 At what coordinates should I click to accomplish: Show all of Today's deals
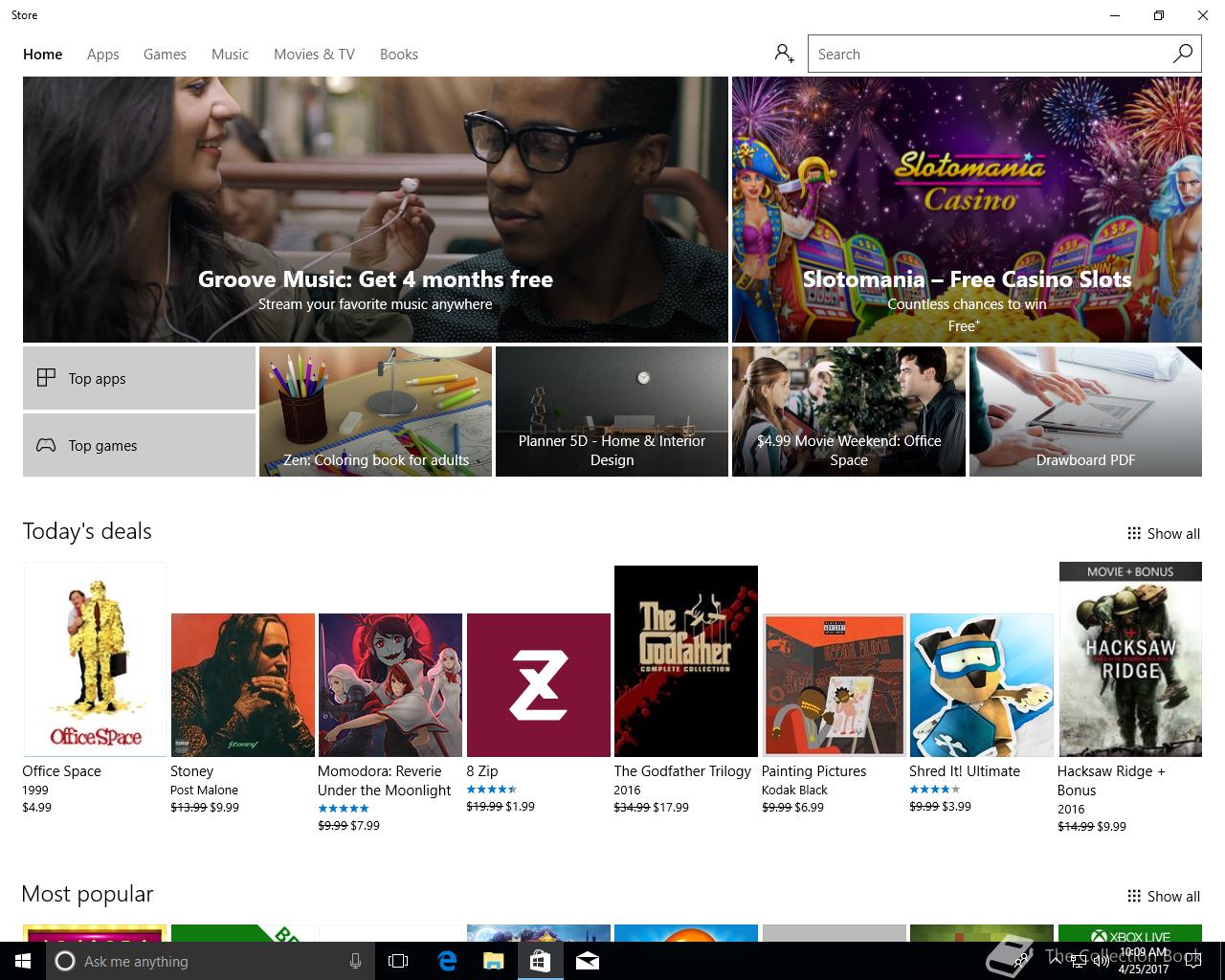(1164, 533)
